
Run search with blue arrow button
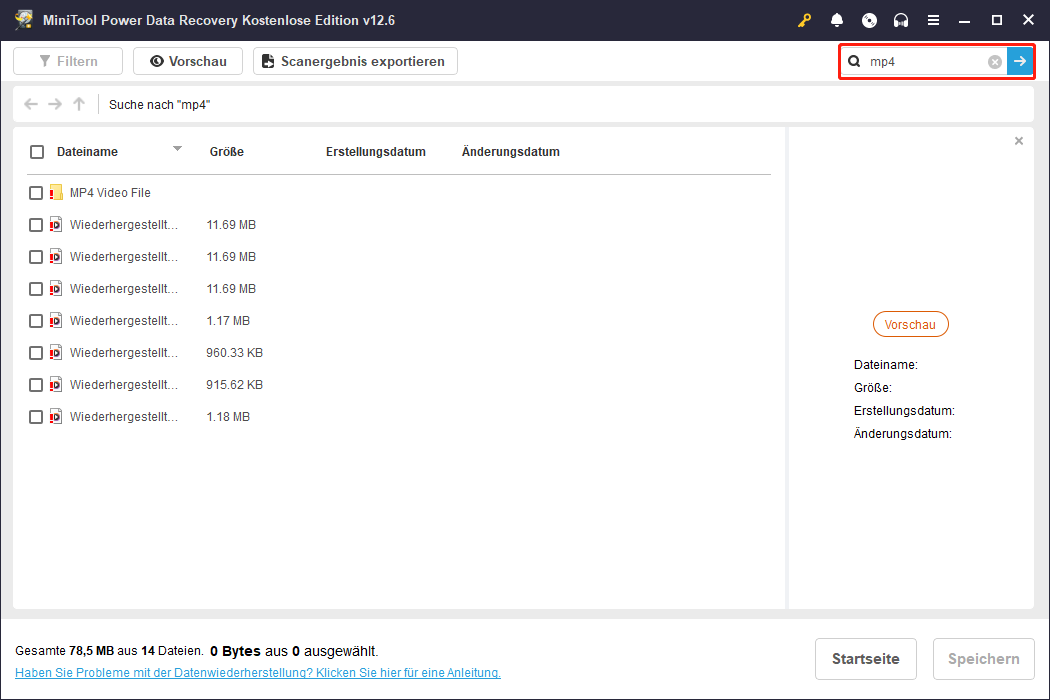(x=1019, y=62)
